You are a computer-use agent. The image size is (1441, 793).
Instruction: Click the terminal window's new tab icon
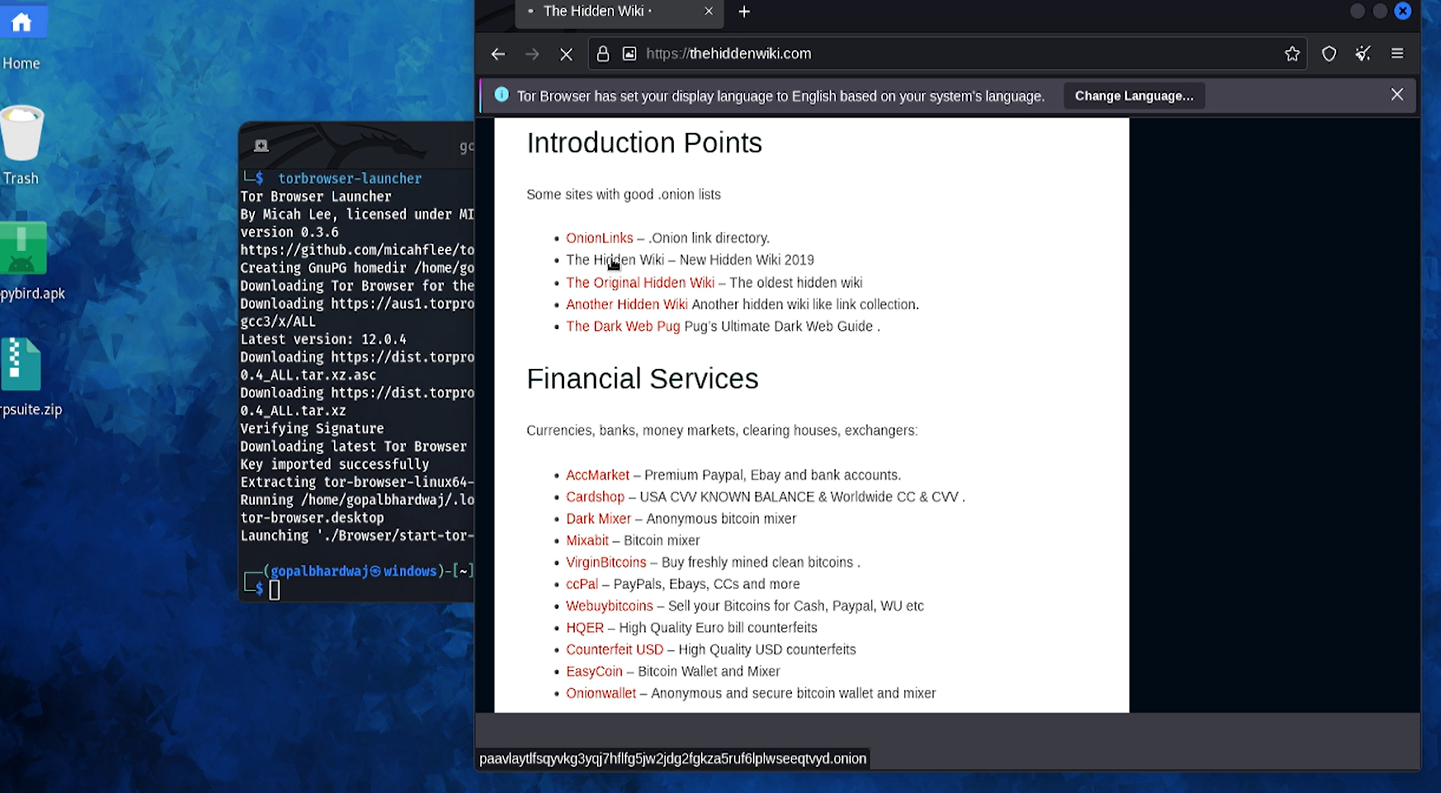[261, 146]
